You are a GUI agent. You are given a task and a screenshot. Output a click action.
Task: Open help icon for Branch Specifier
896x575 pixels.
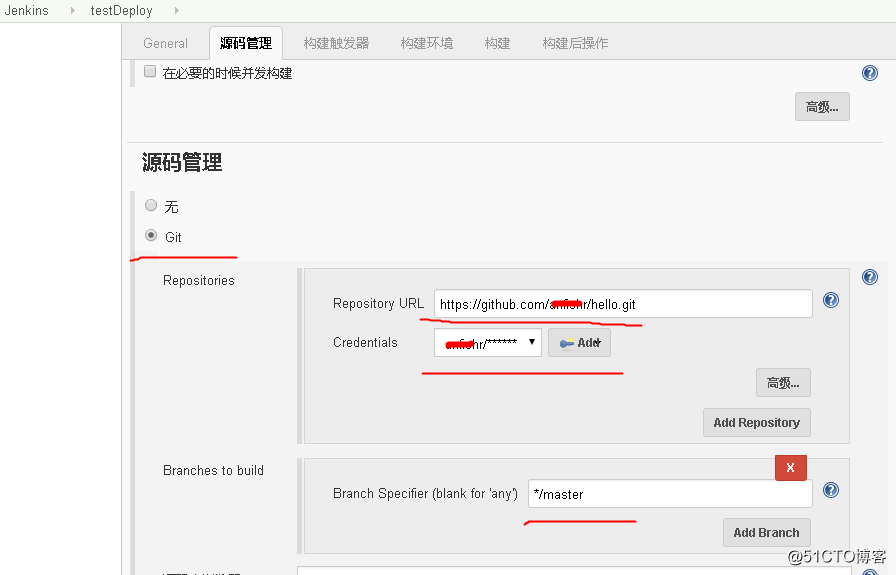tap(830, 490)
